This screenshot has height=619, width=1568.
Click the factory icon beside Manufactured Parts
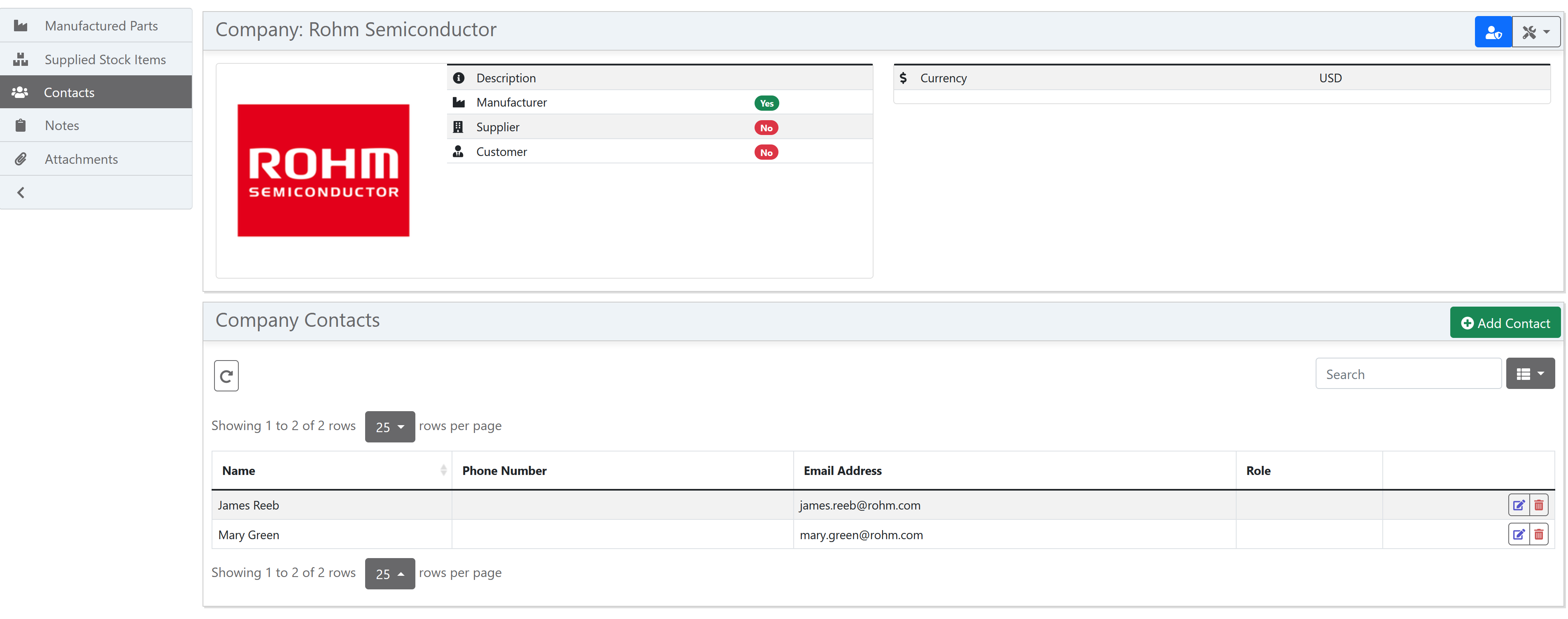tap(21, 26)
